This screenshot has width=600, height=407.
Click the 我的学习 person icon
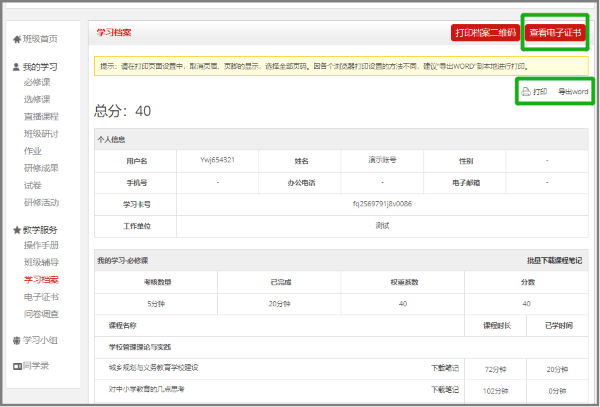click(16, 67)
